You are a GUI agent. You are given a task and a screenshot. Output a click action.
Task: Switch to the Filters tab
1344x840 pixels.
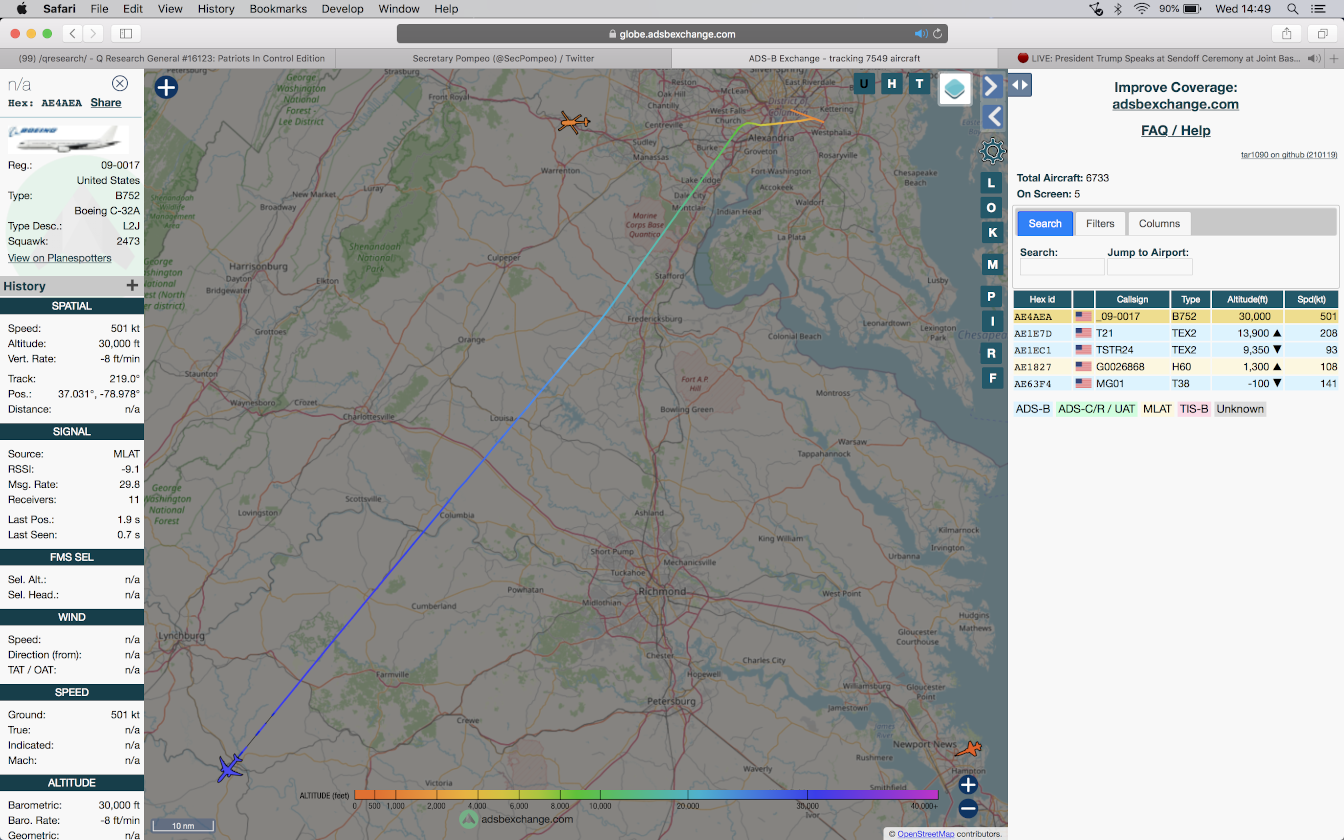tap(1100, 223)
